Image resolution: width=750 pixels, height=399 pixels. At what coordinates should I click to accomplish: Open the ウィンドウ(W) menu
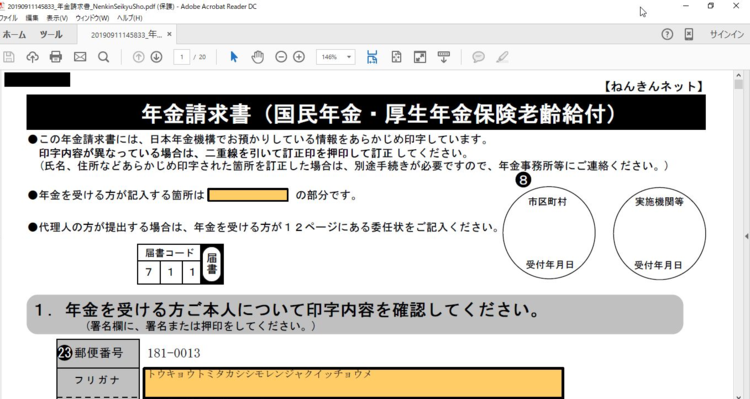coord(92,18)
